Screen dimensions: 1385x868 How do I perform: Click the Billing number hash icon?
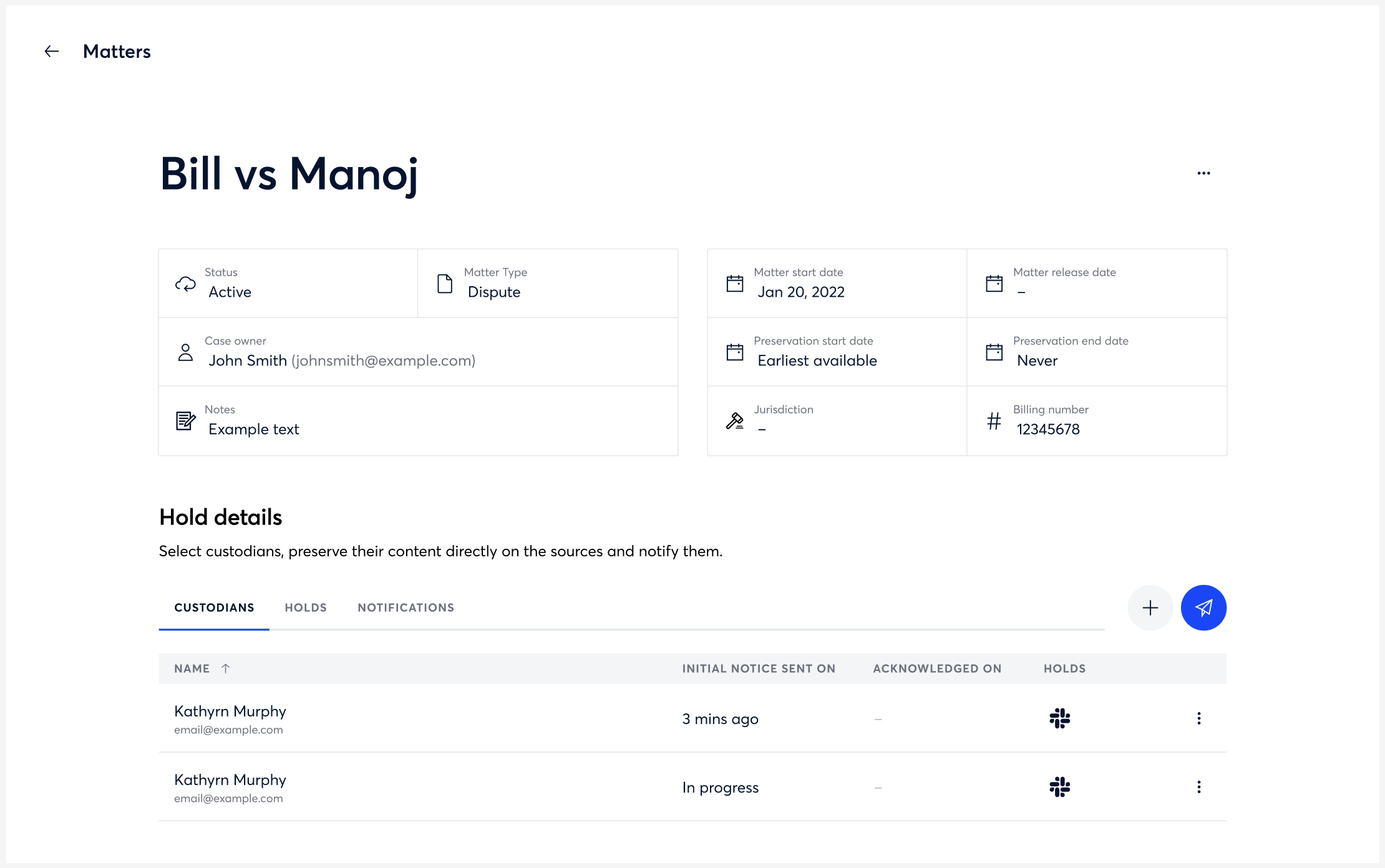[x=994, y=421]
